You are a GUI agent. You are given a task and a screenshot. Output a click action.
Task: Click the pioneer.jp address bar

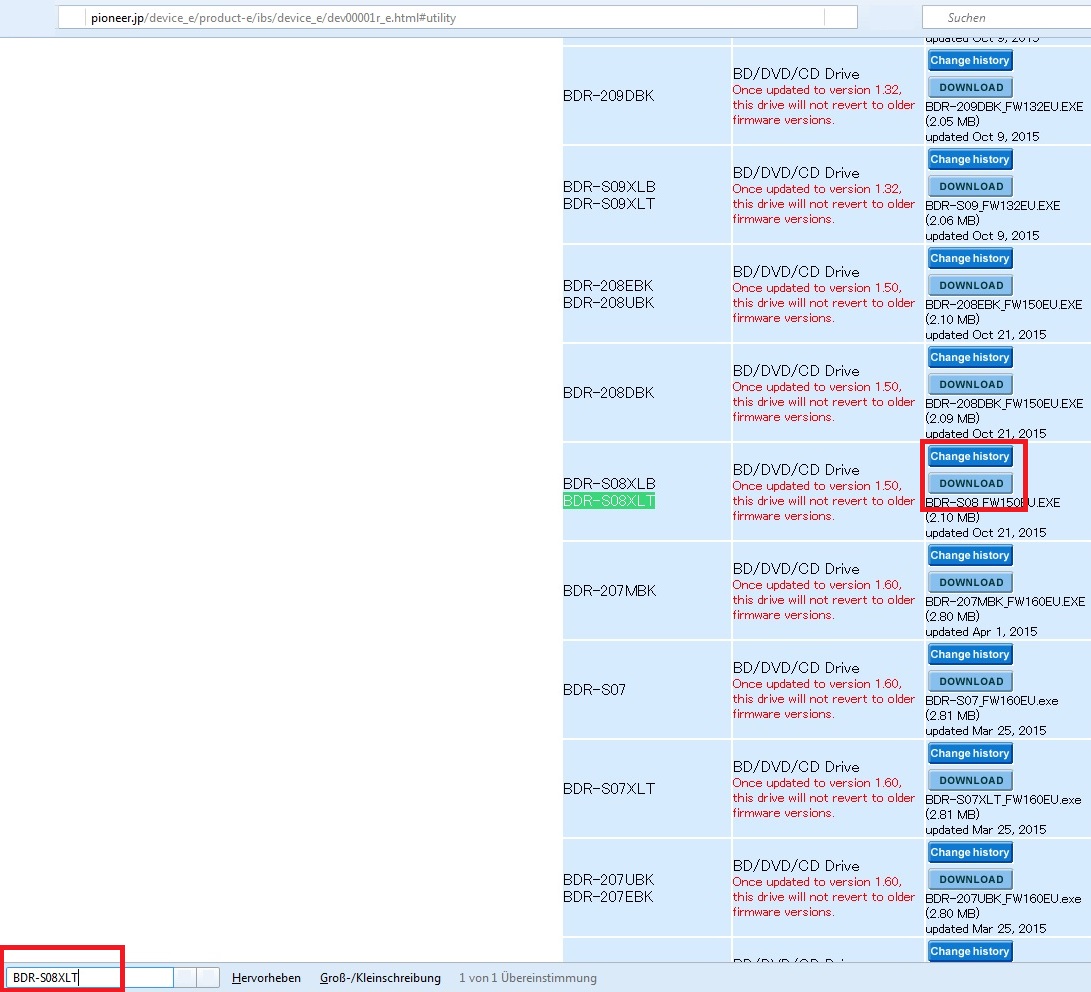click(457, 17)
